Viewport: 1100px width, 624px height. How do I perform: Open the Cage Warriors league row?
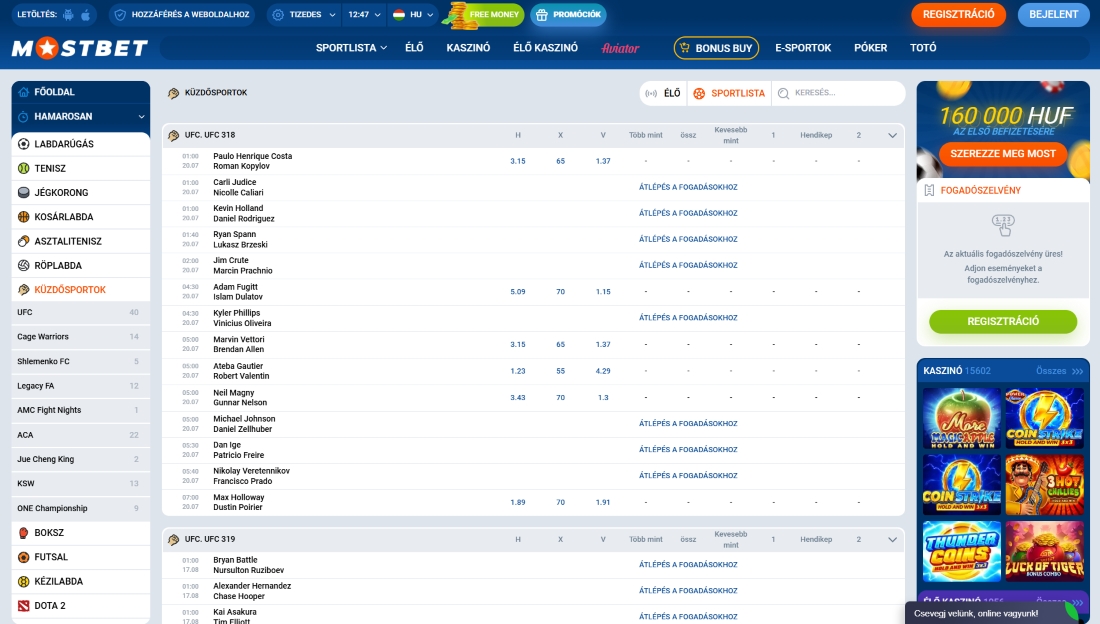pyautogui.click(x=81, y=337)
